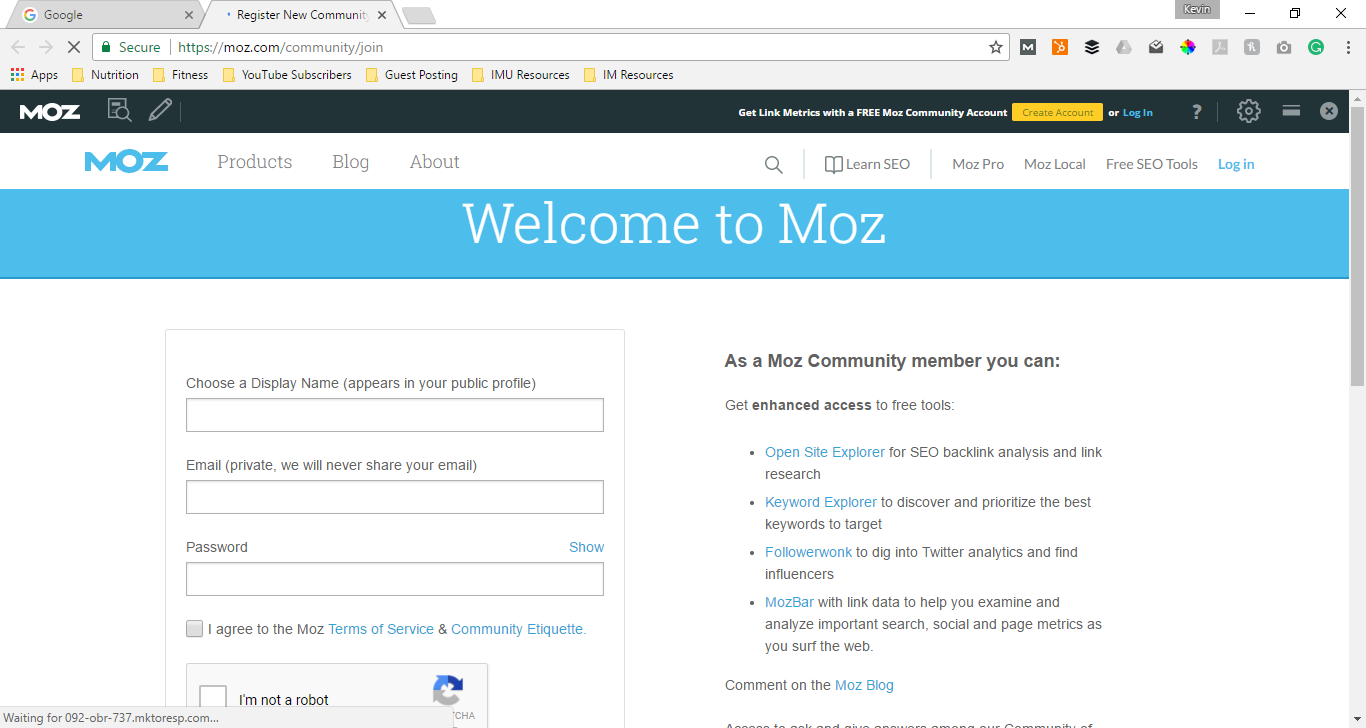This screenshot has height=728, width=1366.
Task: Expand the Guest Posting bookmark folder
Action: pyautogui.click(x=411, y=75)
